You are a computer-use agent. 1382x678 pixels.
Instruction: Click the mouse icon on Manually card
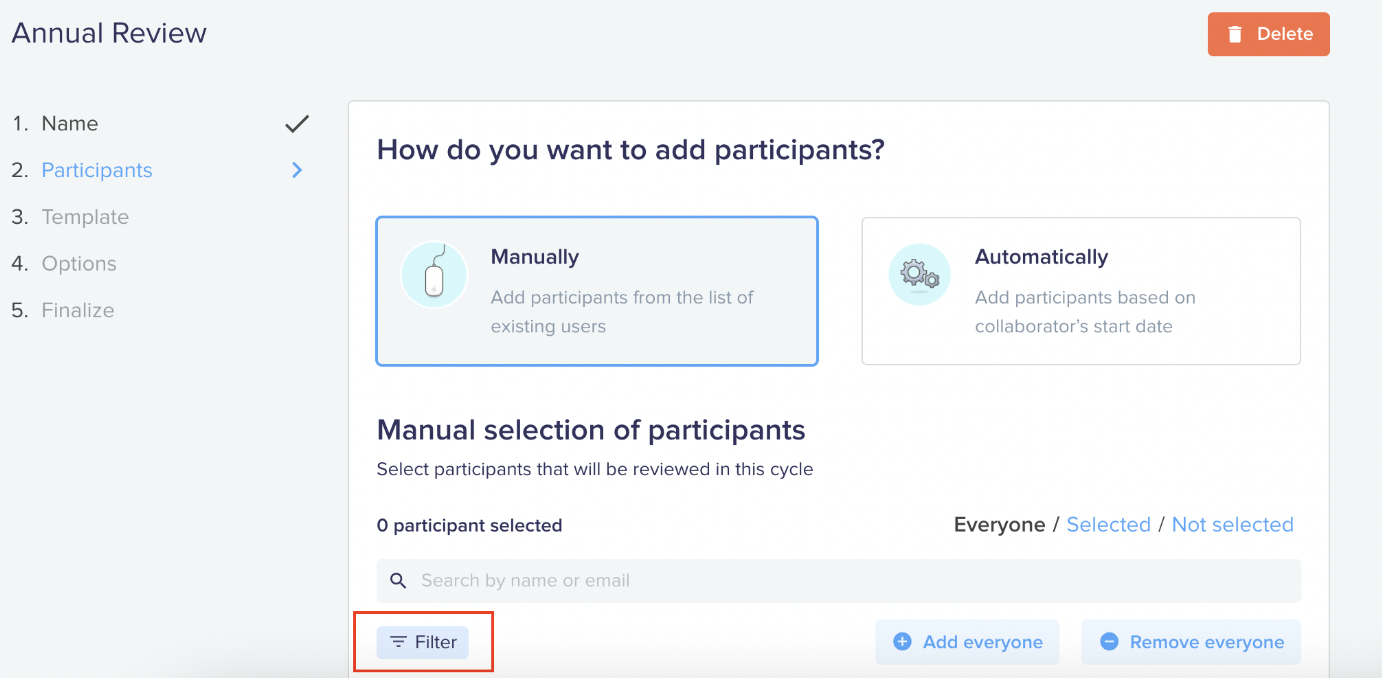click(434, 274)
